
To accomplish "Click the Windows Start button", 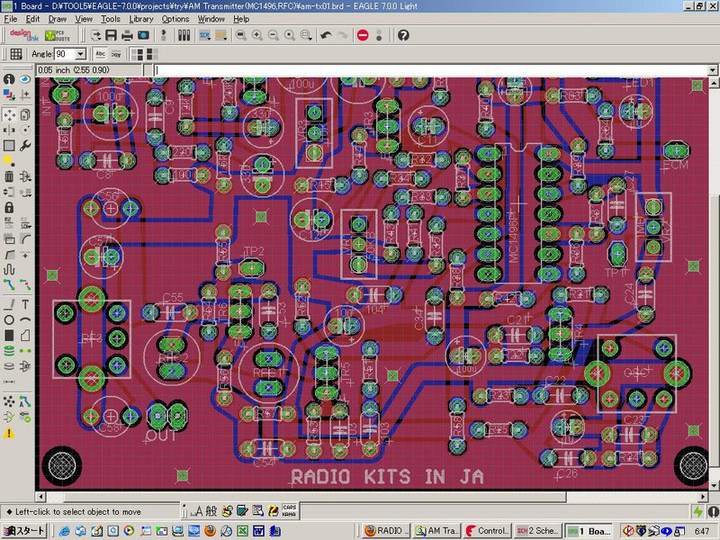I will (24, 530).
